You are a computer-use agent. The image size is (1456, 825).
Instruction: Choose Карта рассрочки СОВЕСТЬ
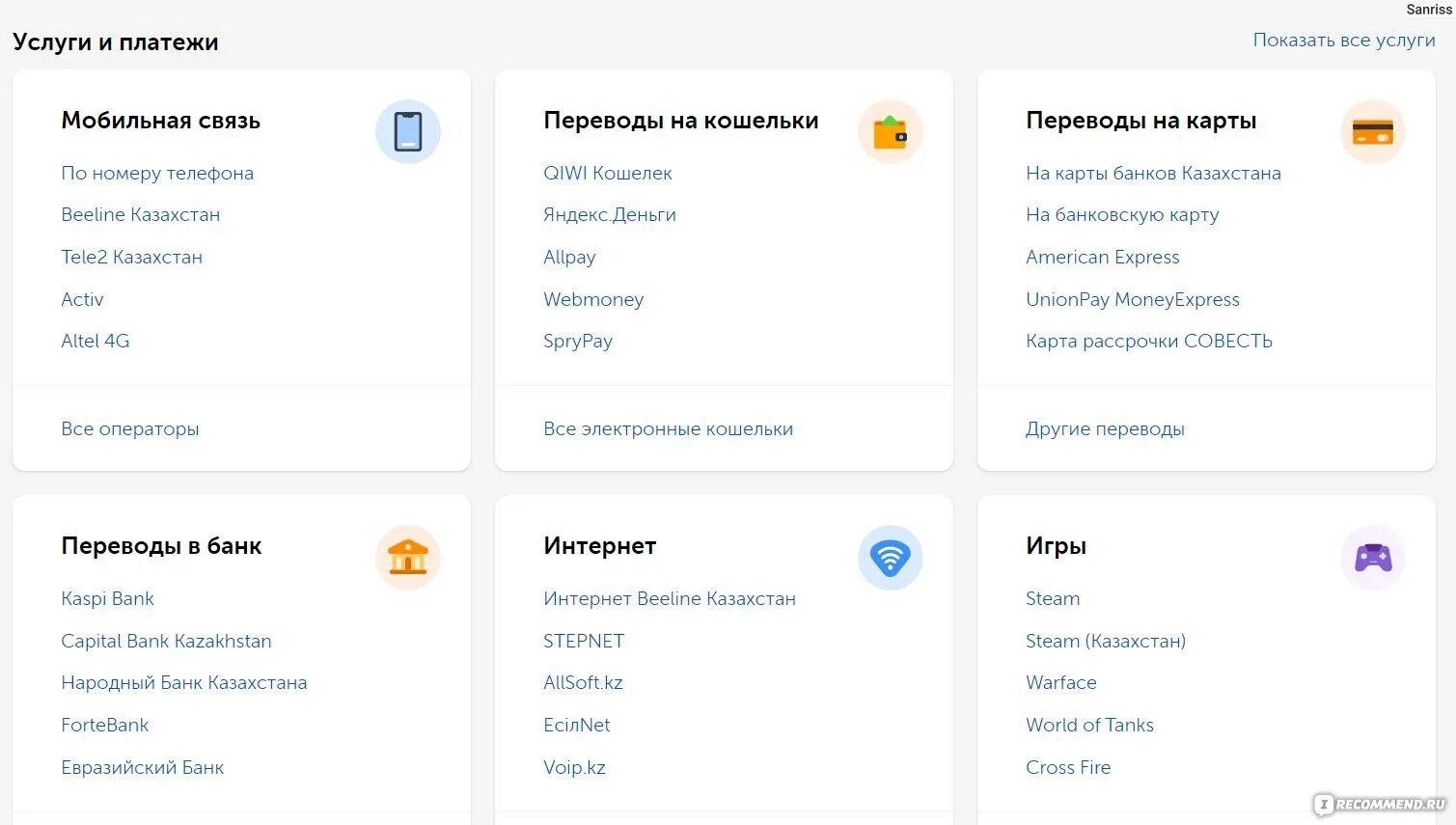pos(1148,342)
